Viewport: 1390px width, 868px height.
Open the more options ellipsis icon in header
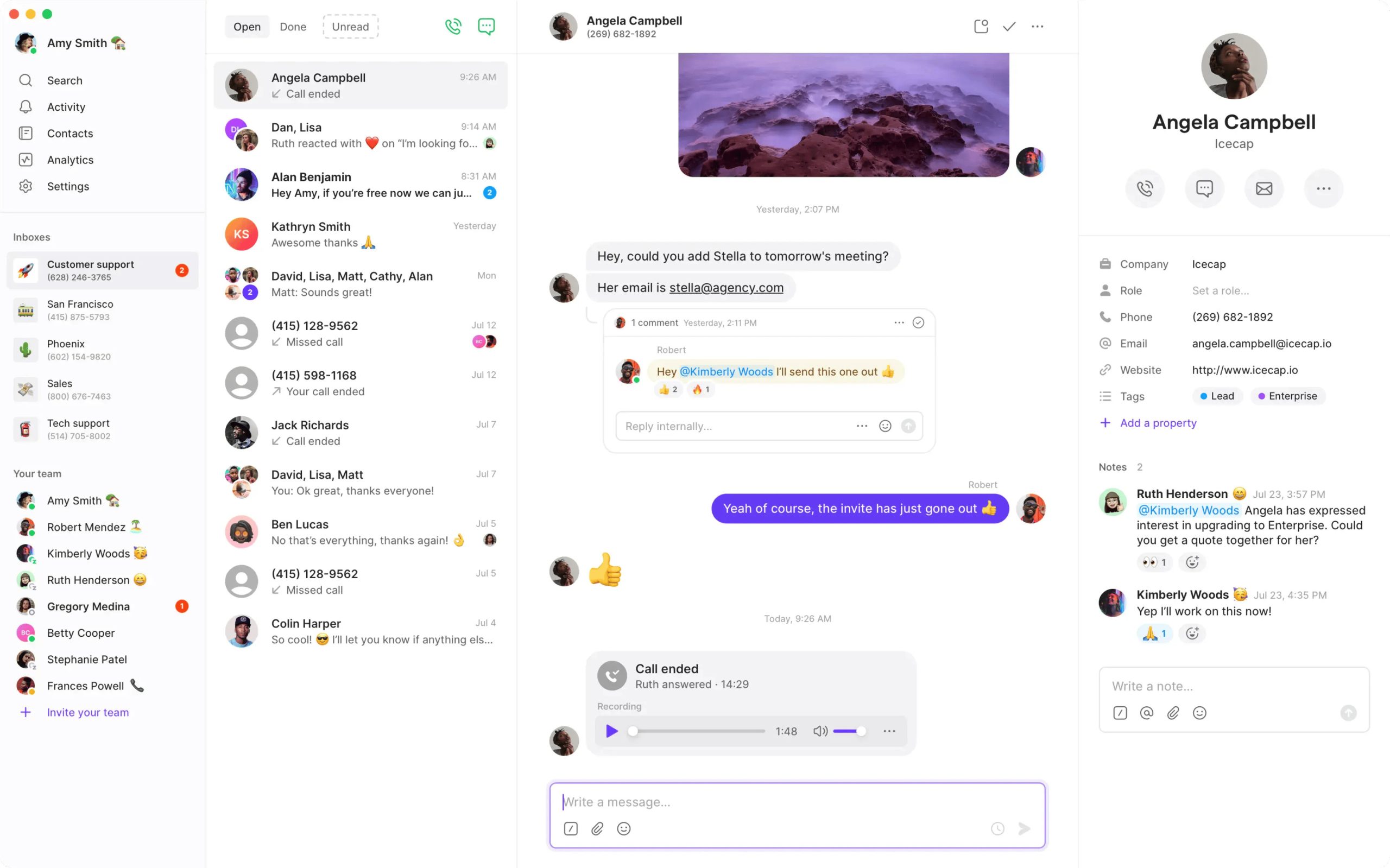[x=1038, y=26]
